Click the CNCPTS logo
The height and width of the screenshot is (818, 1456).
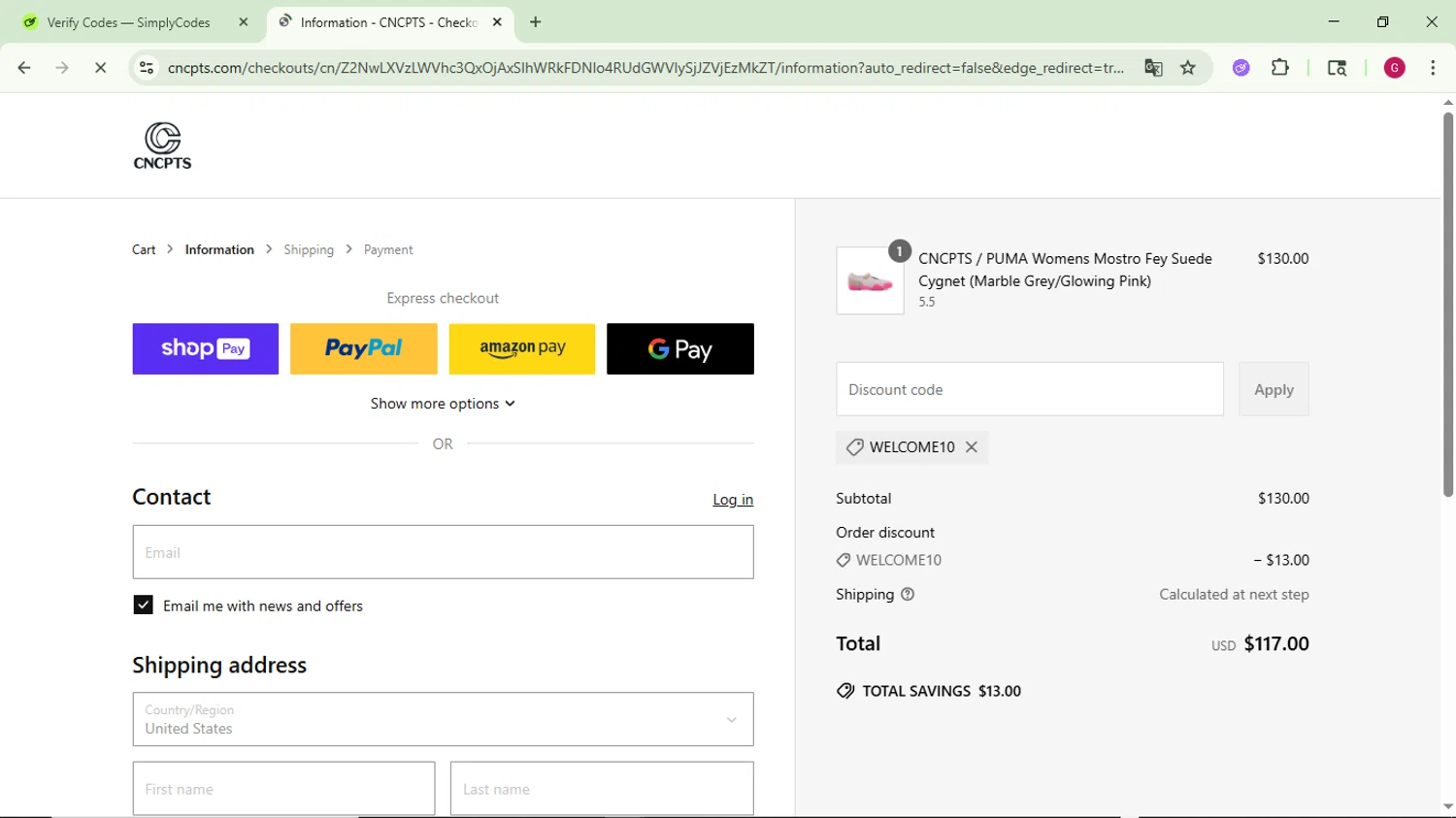(162, 147)
